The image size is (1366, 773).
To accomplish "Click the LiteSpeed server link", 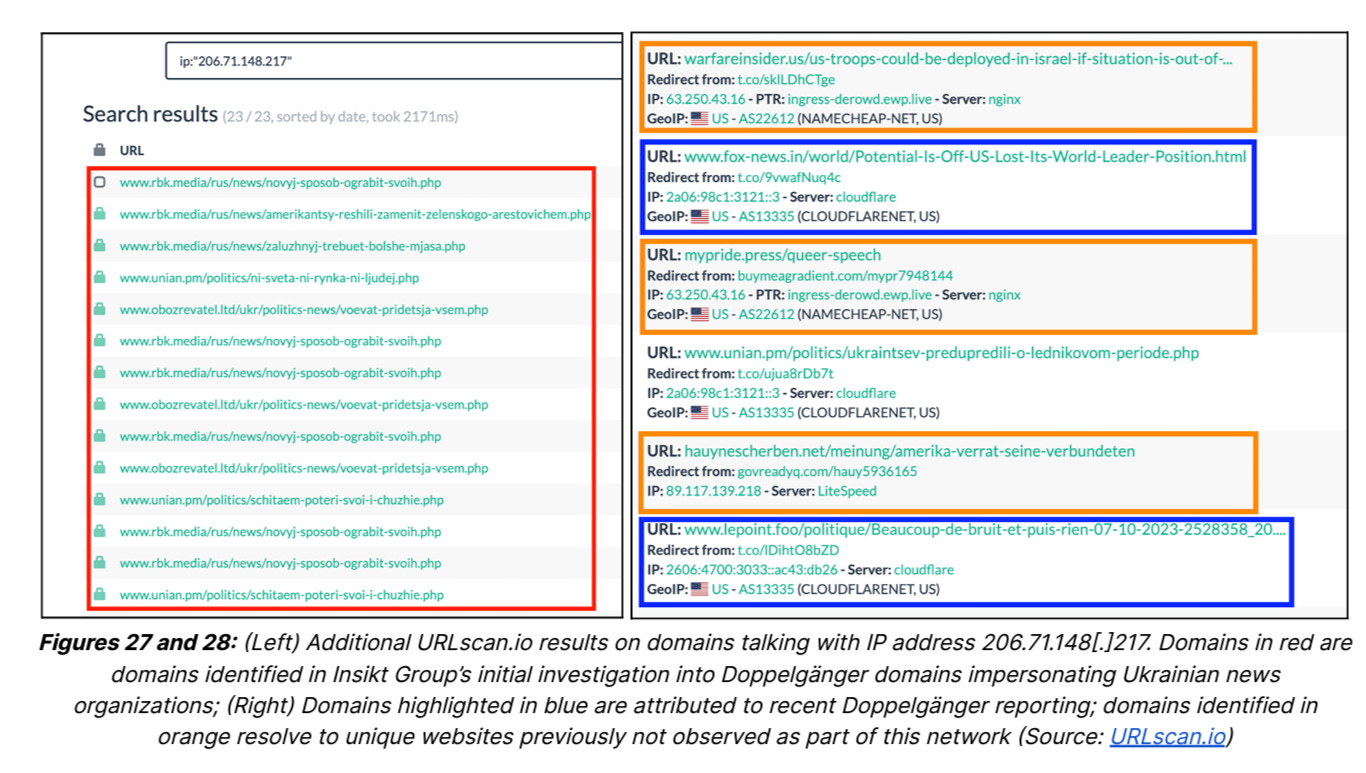I will [x=847, y=491].
